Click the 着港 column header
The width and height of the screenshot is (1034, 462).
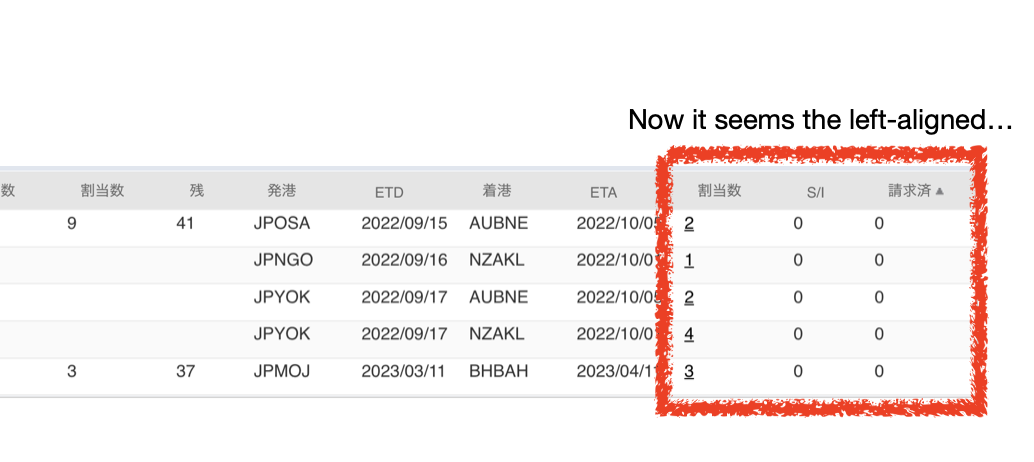497,191
